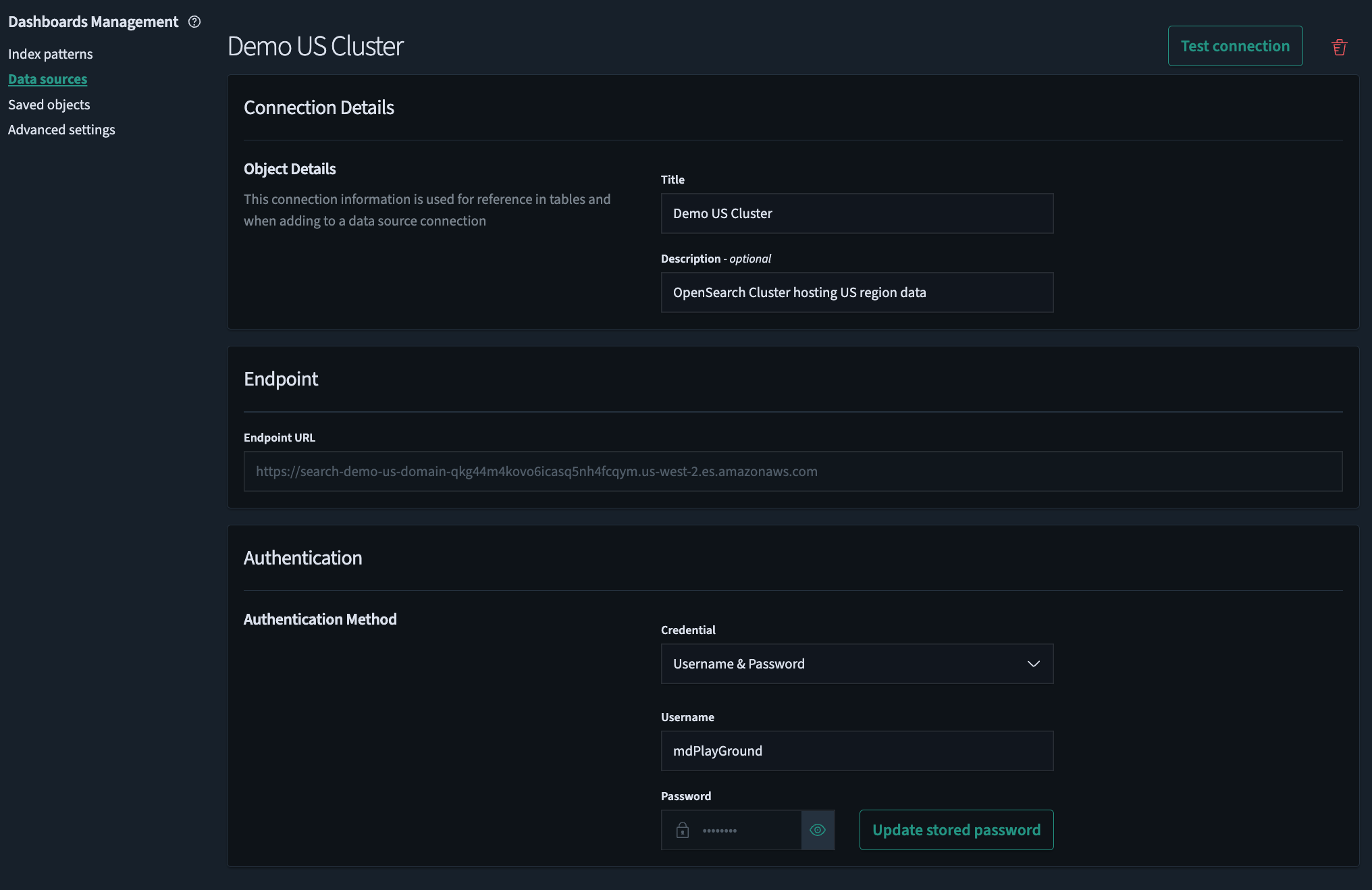This screenshot has height=890, width=1372.
Task: Click the Authentication Method label
Action: click(320, 619)
